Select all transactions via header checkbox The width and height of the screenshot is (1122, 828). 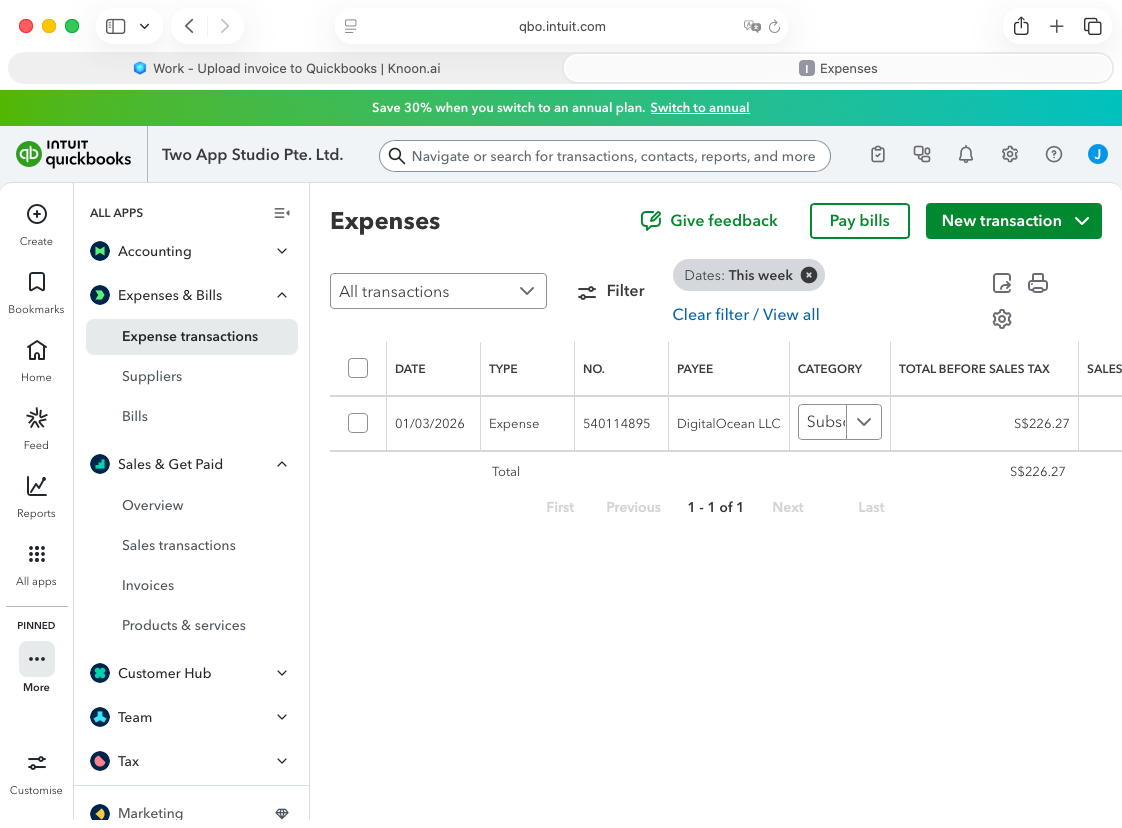coord(358,368)
